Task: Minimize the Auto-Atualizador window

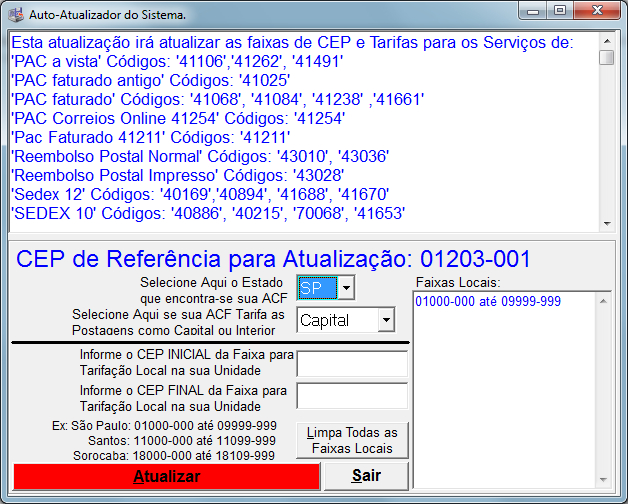Action: (533, 11)
